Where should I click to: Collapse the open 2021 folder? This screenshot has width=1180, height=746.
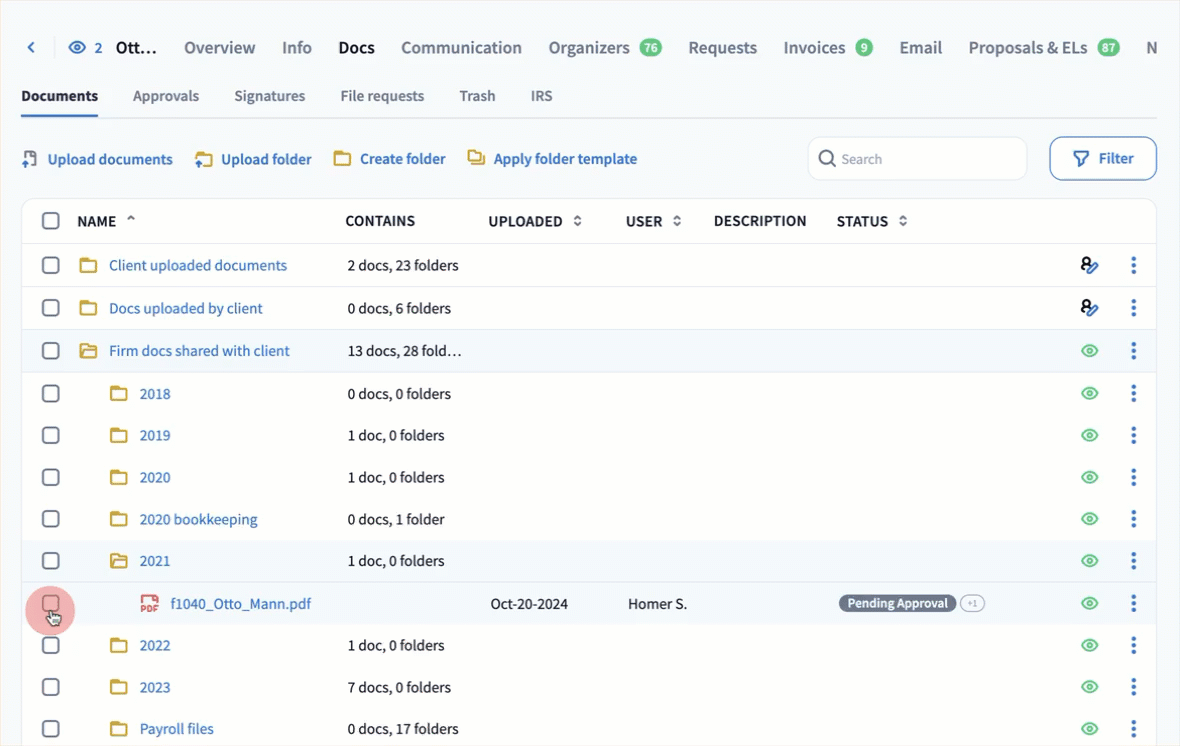[x=119, y=561]
